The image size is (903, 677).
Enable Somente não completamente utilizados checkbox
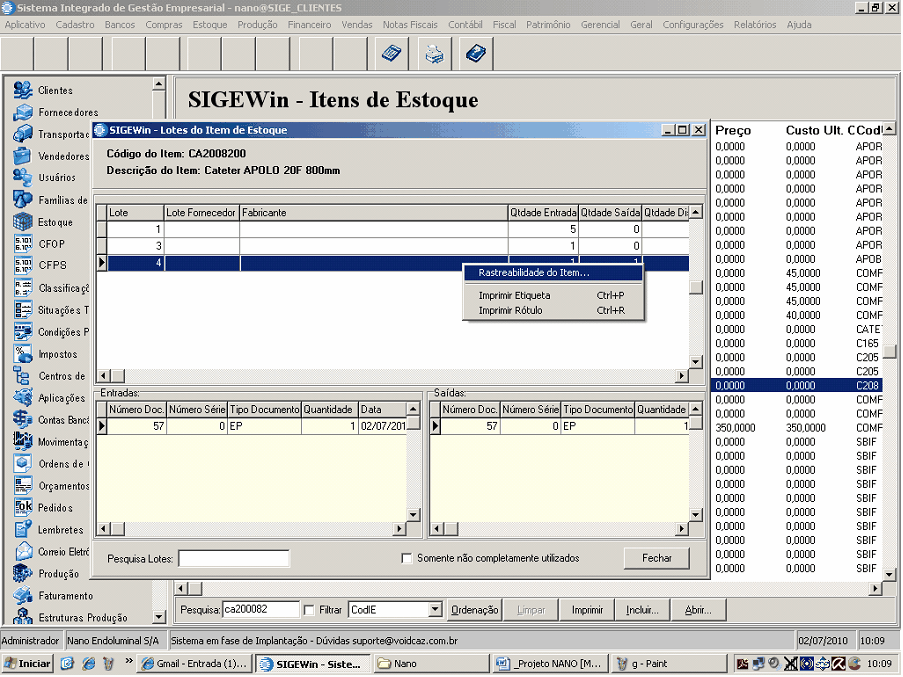click(407, 558)
